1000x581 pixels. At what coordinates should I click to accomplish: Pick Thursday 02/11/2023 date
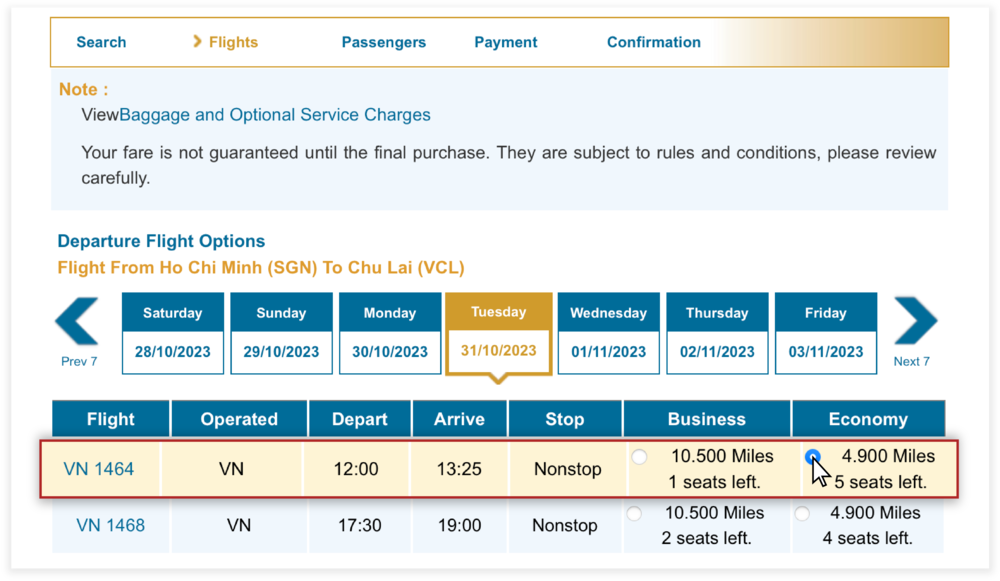pos(717,333)
